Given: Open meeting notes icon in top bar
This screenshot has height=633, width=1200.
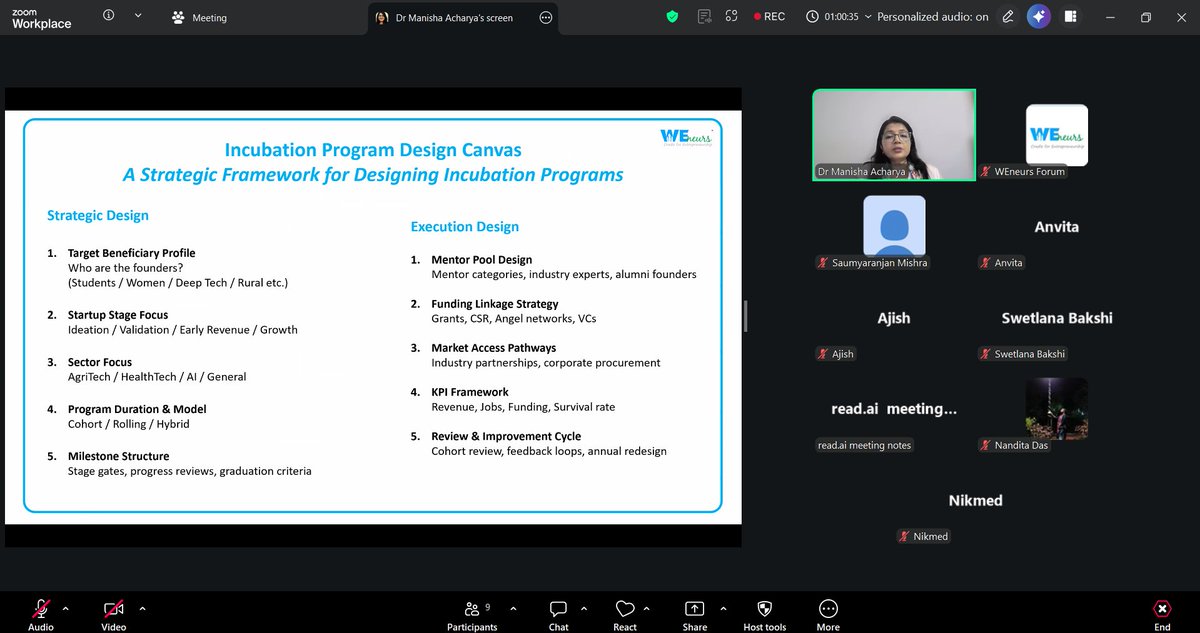Looking at the screenshot, I should (706, 16).
